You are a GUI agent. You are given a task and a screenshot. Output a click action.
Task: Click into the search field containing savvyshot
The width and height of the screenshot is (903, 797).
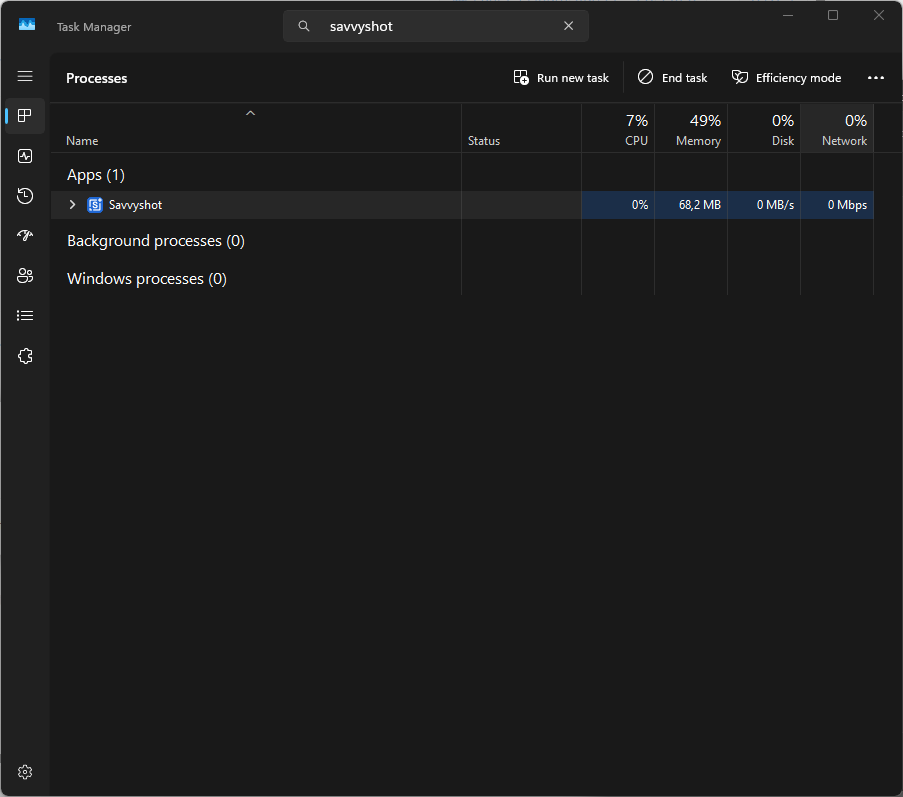click(435, 26)
